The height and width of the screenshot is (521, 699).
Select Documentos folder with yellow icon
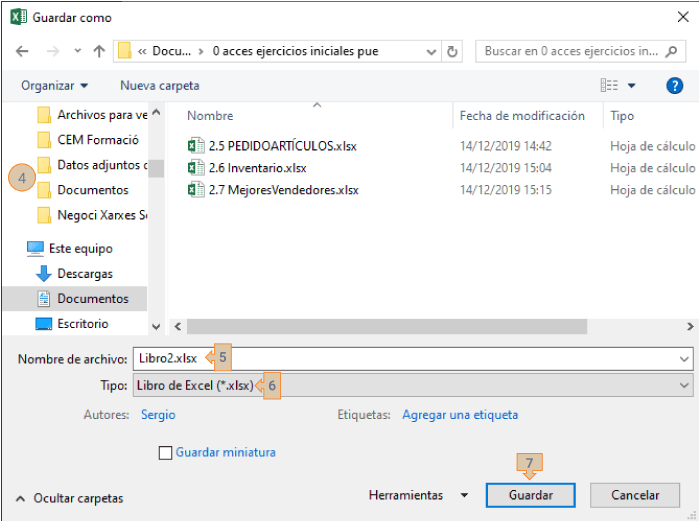[83, 190]
